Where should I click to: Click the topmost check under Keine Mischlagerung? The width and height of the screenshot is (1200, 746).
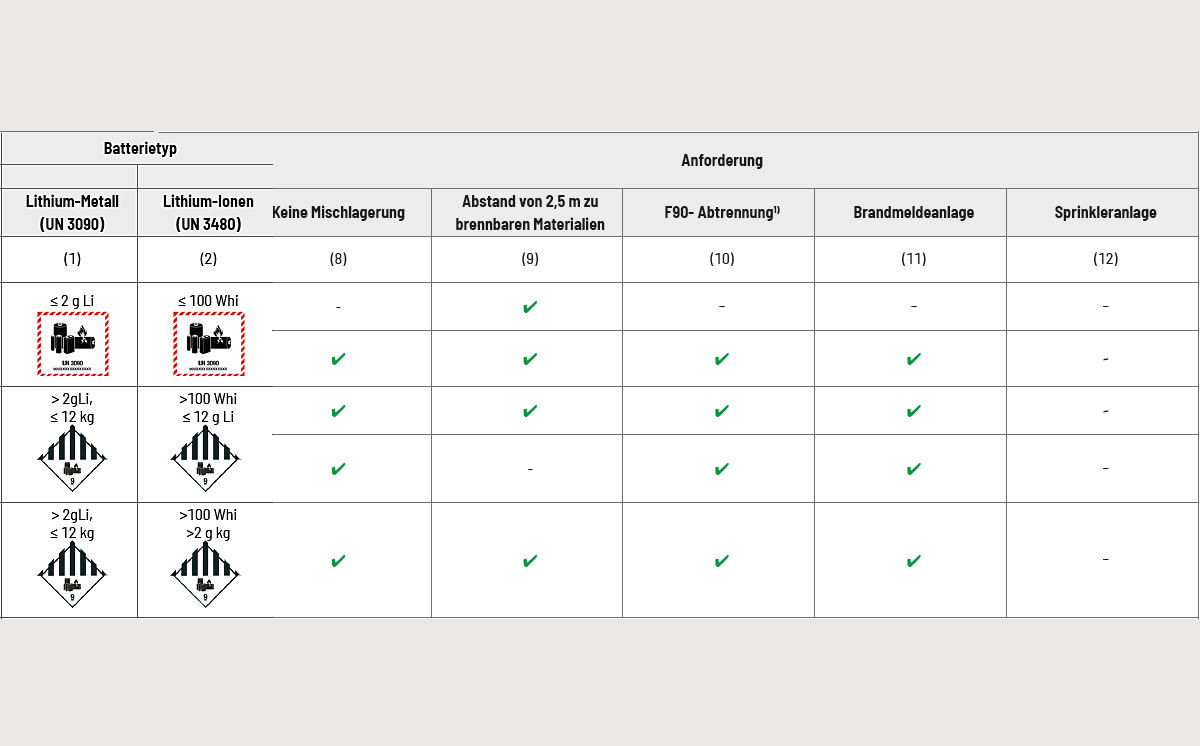click(338, 358)
